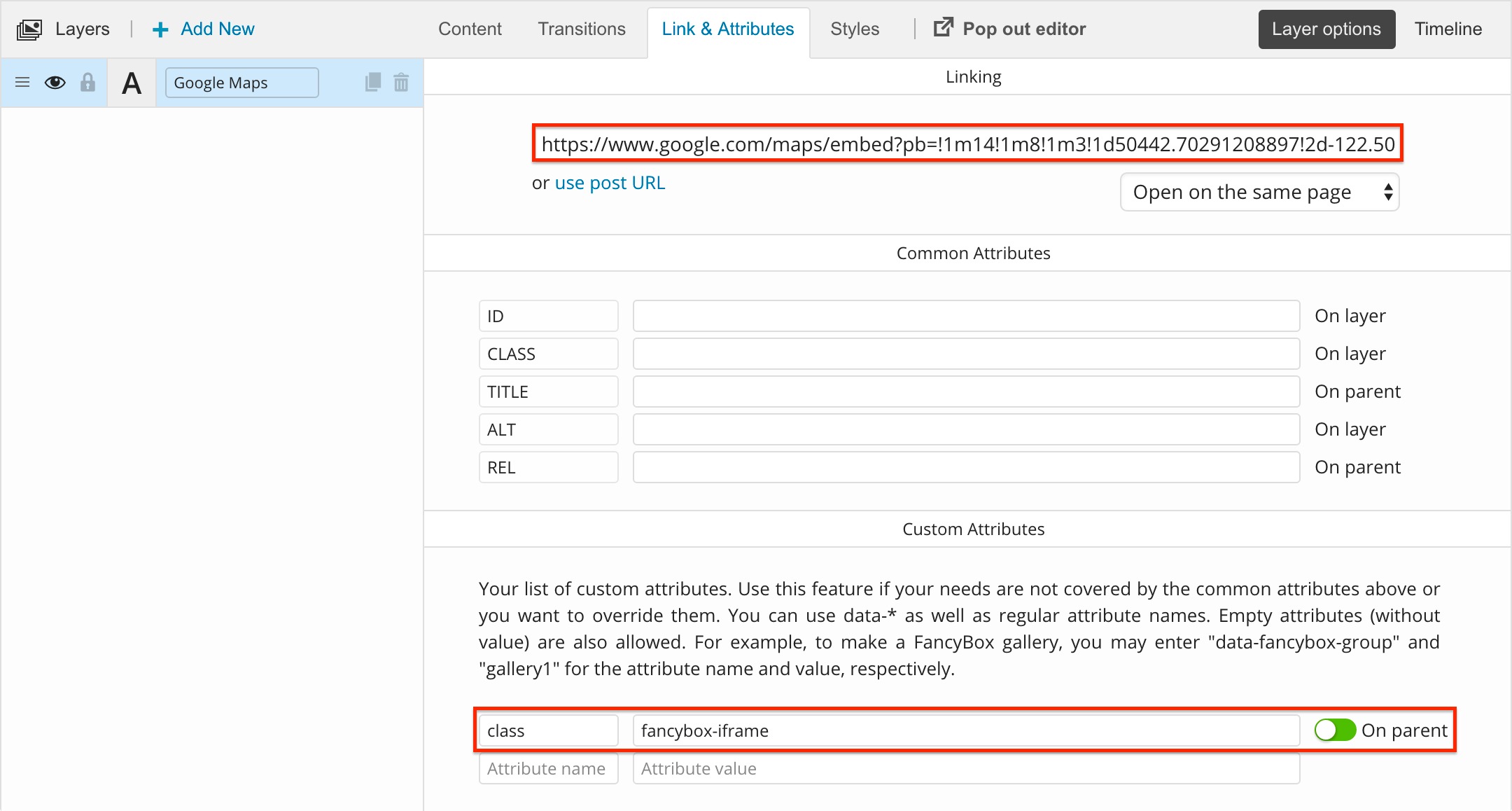Click the ALT attribute value field
This screenshot has width=1512, height=811.
[x=966, y=429]
